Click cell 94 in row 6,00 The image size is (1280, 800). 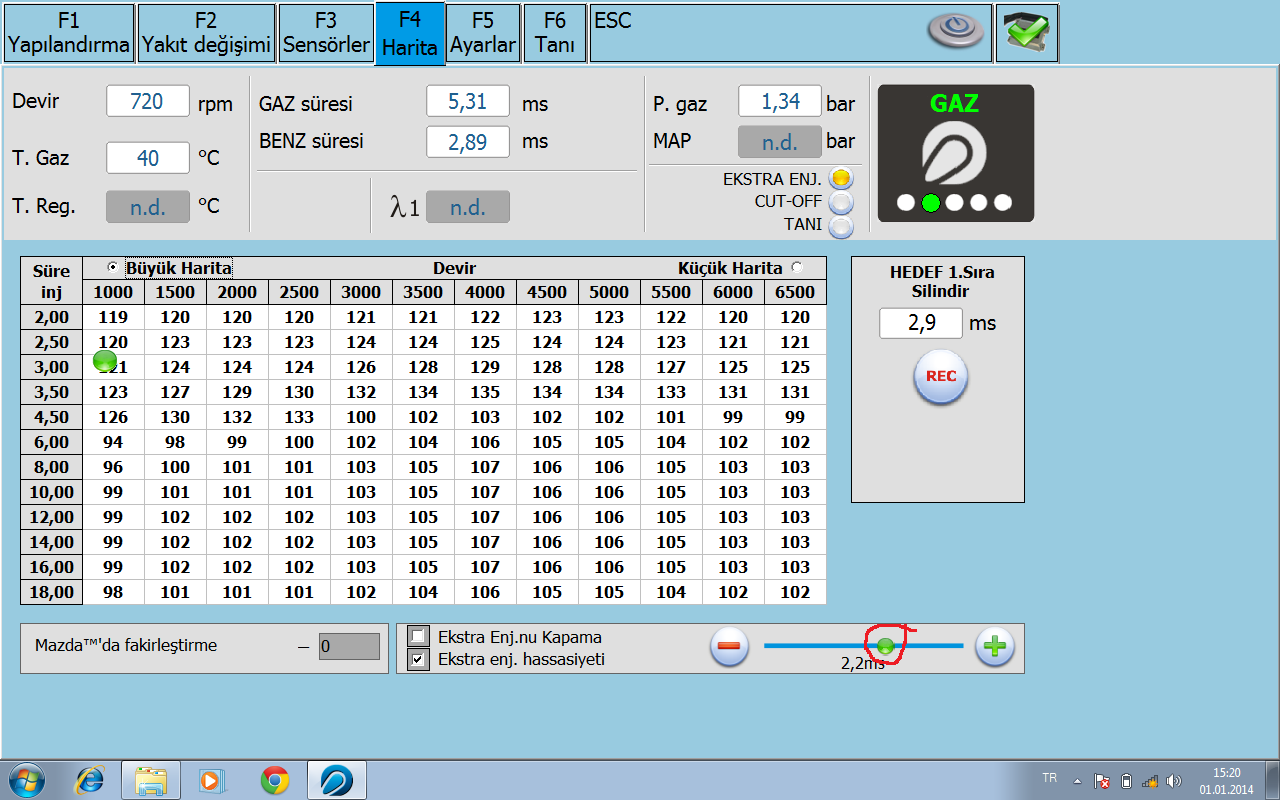pos(113,442)
